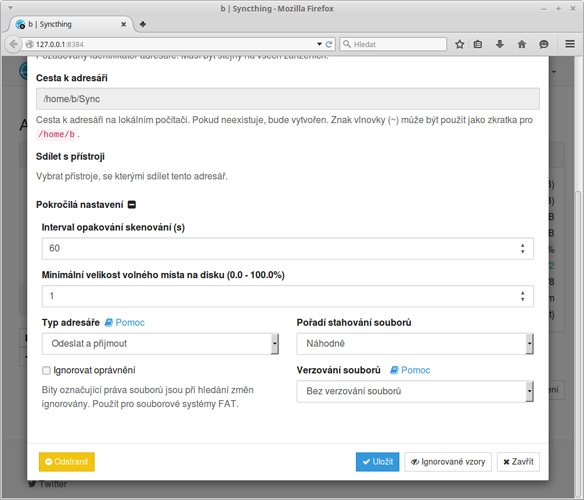Open the Verzování souborů dropdown

pos(415,391)
